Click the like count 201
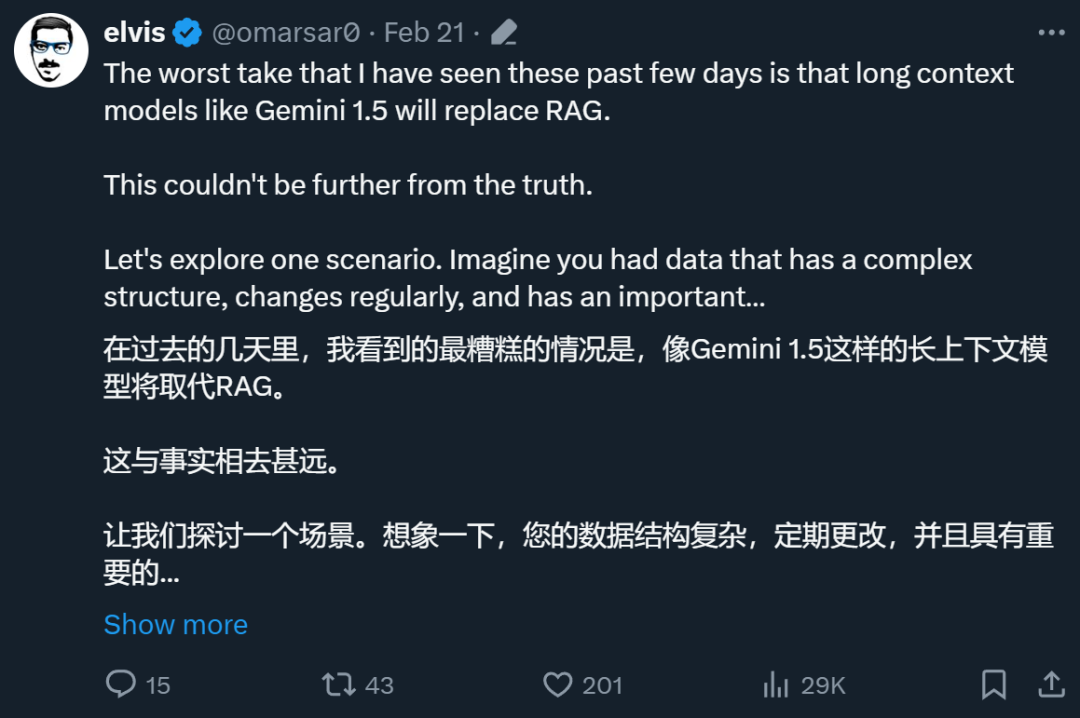 pyautogui.click(x=602, y=685)
